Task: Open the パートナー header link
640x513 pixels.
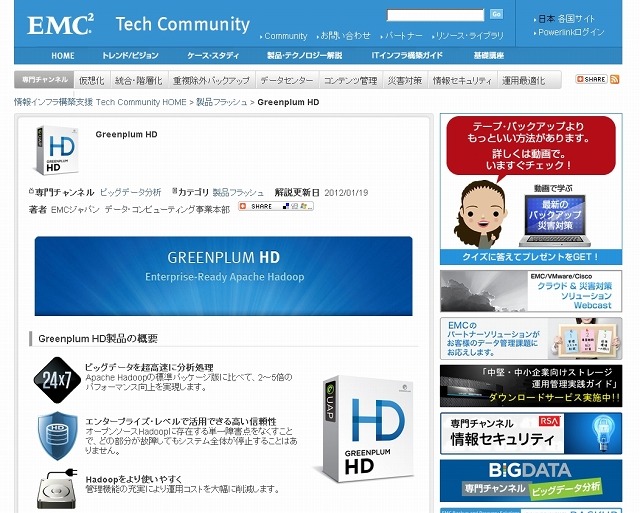Action: 403,36
